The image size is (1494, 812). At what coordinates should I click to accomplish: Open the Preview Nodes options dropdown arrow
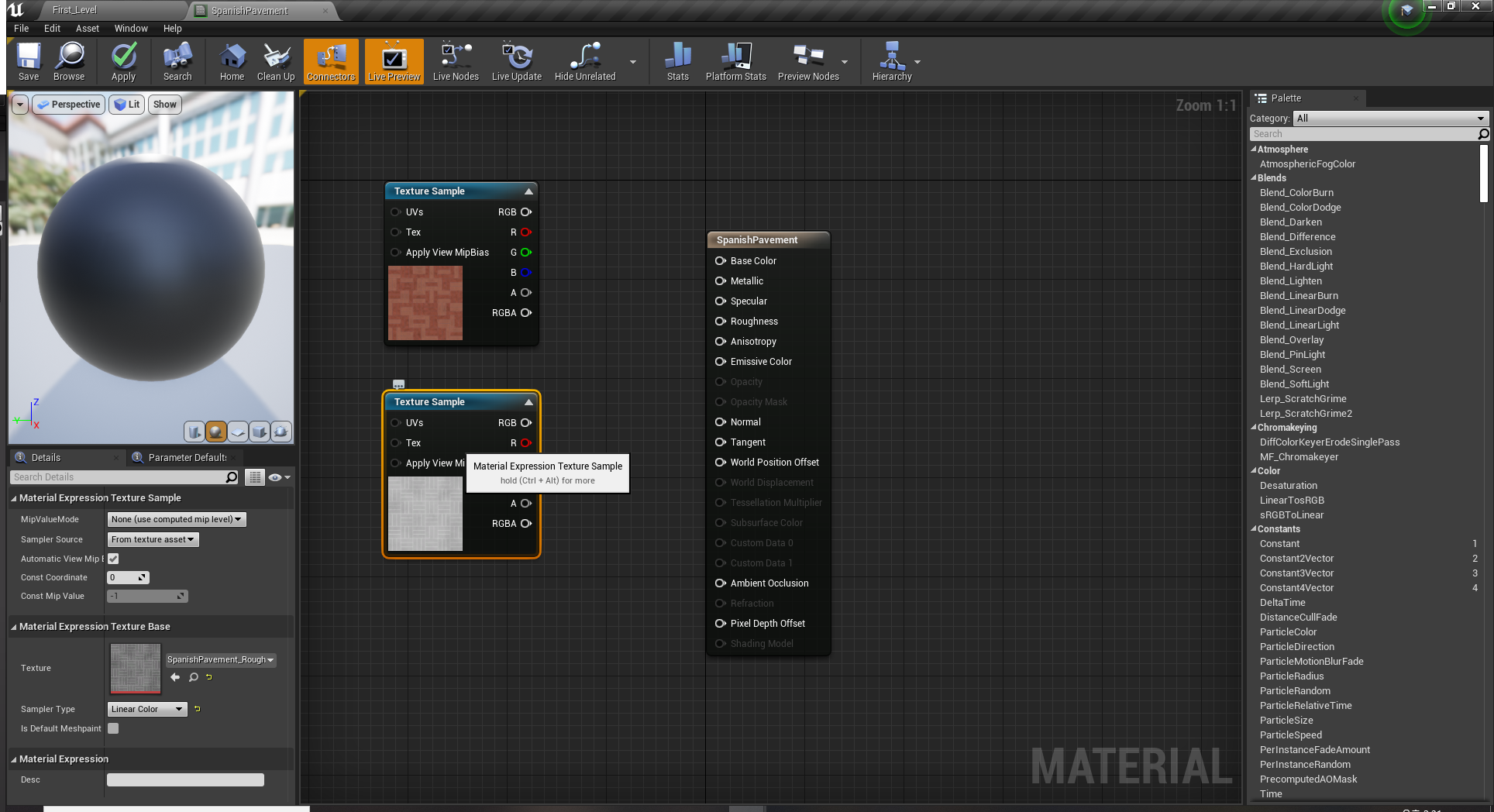point(845,62)
